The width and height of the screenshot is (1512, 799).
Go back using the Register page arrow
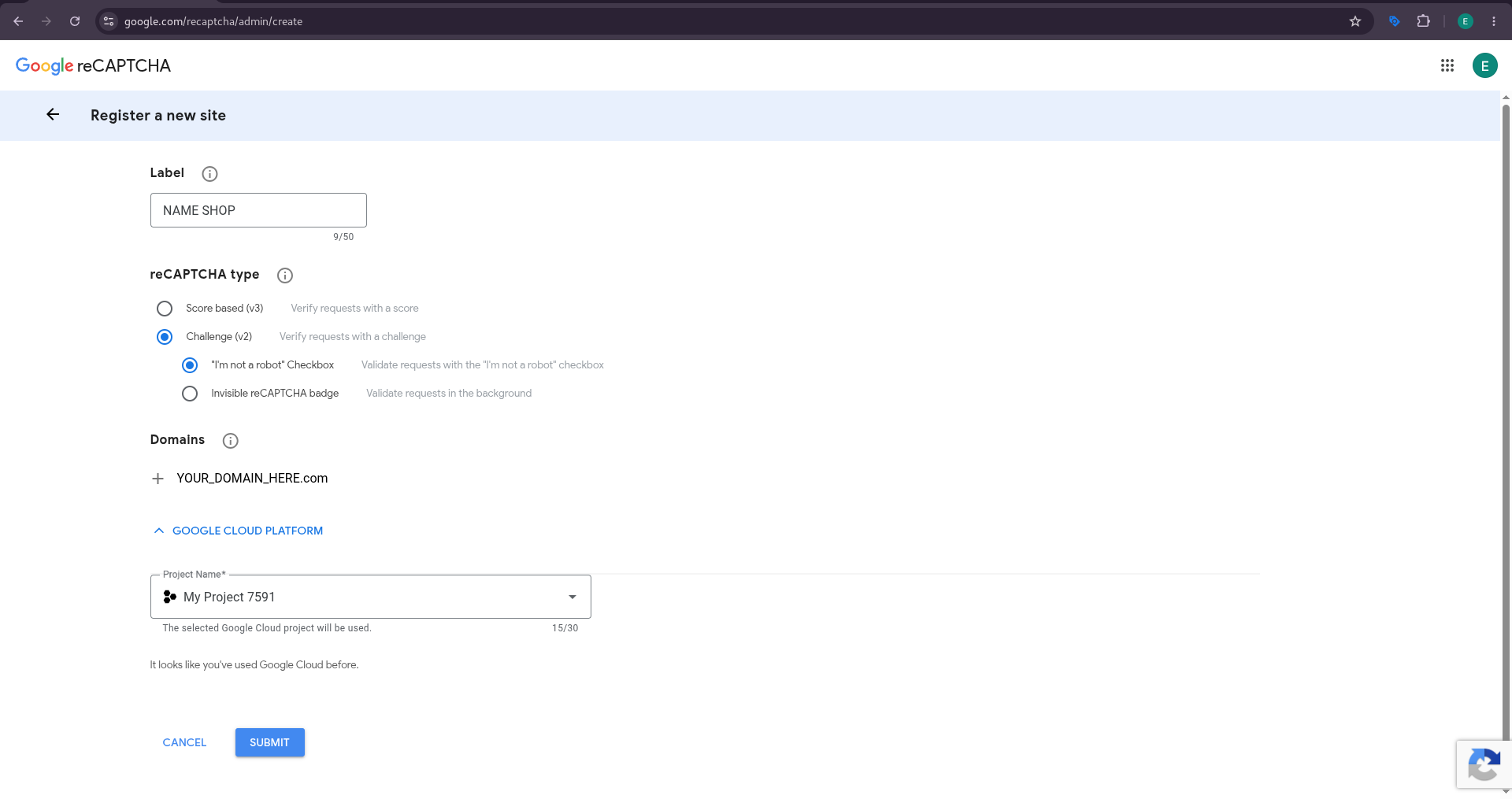pos(53,115)
